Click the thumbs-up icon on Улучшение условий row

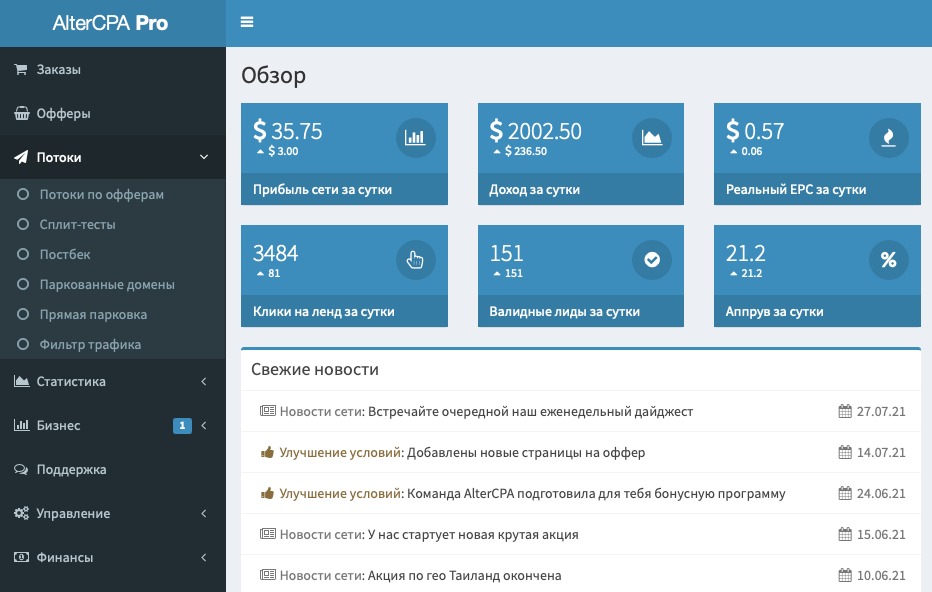tap(268, 450)
